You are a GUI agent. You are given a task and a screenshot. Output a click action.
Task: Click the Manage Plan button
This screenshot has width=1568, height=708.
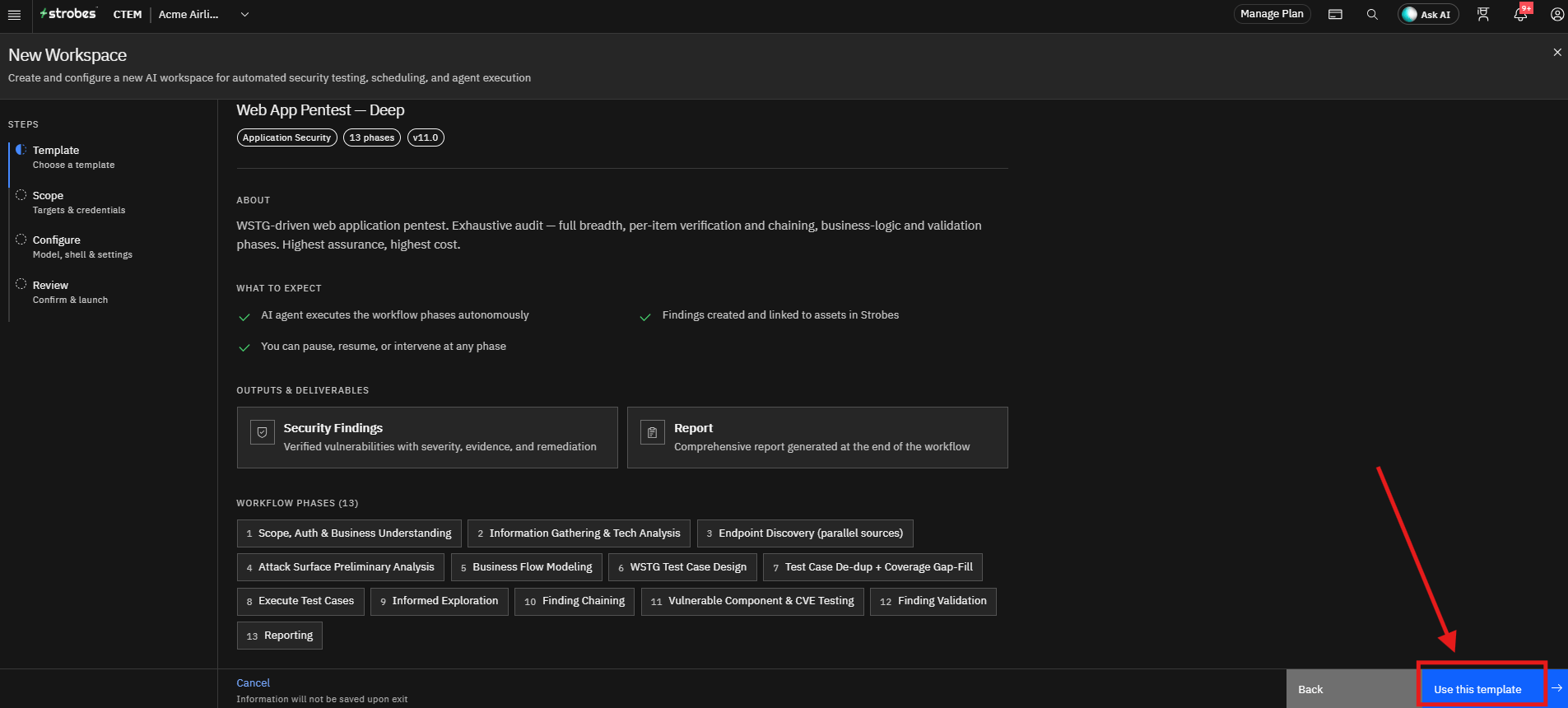point(1272,14)
